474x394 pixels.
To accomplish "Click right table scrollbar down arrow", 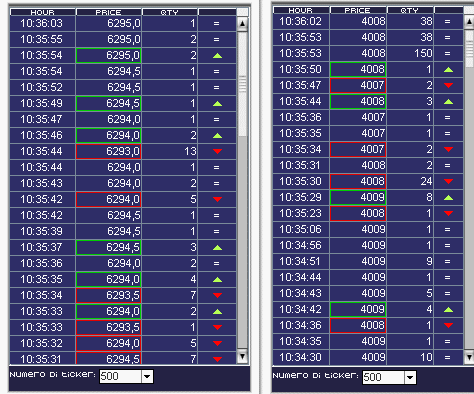I will (469, 357).
